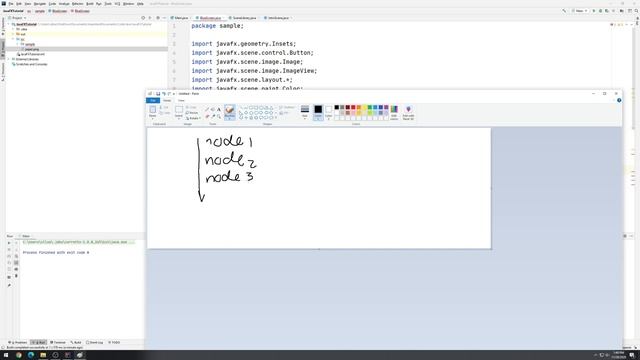This screenshot has width=640, height=360.
Task: Select the Color picker tool in Paint
Action: (x=213, y=116)
